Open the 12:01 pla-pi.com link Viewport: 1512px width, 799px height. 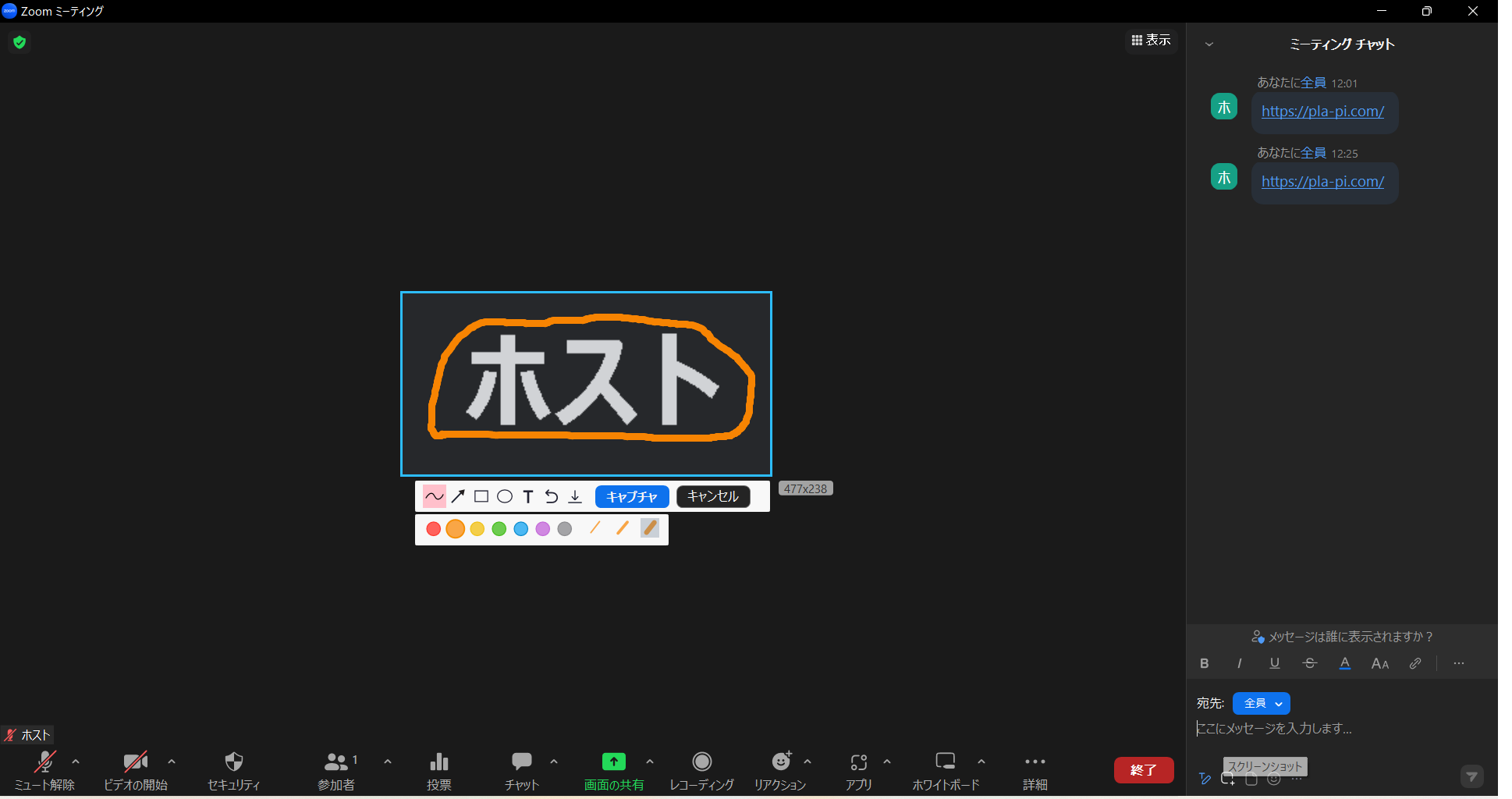tap(1322, 112)
